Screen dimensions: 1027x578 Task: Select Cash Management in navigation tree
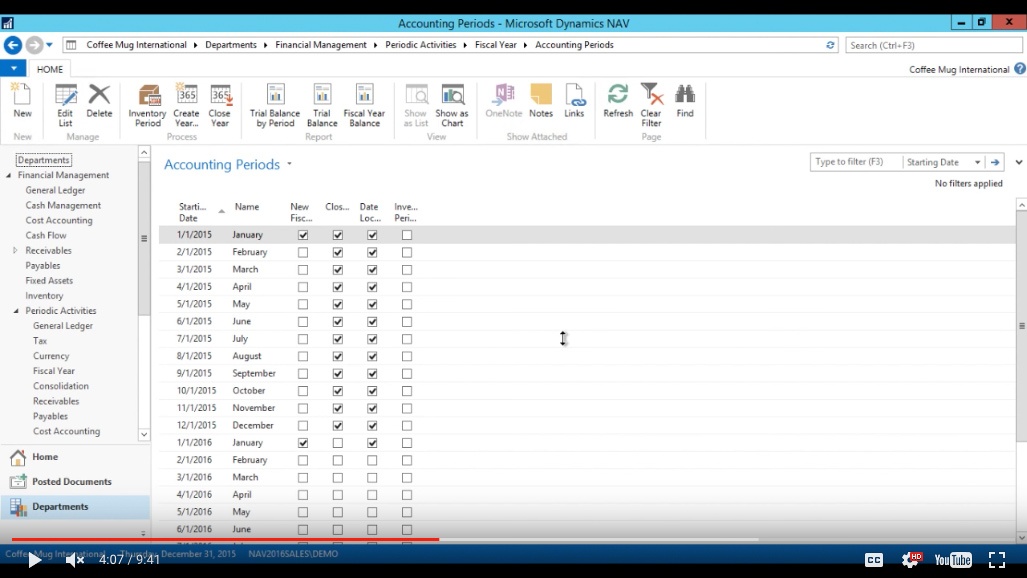click(x=63, y=205)
